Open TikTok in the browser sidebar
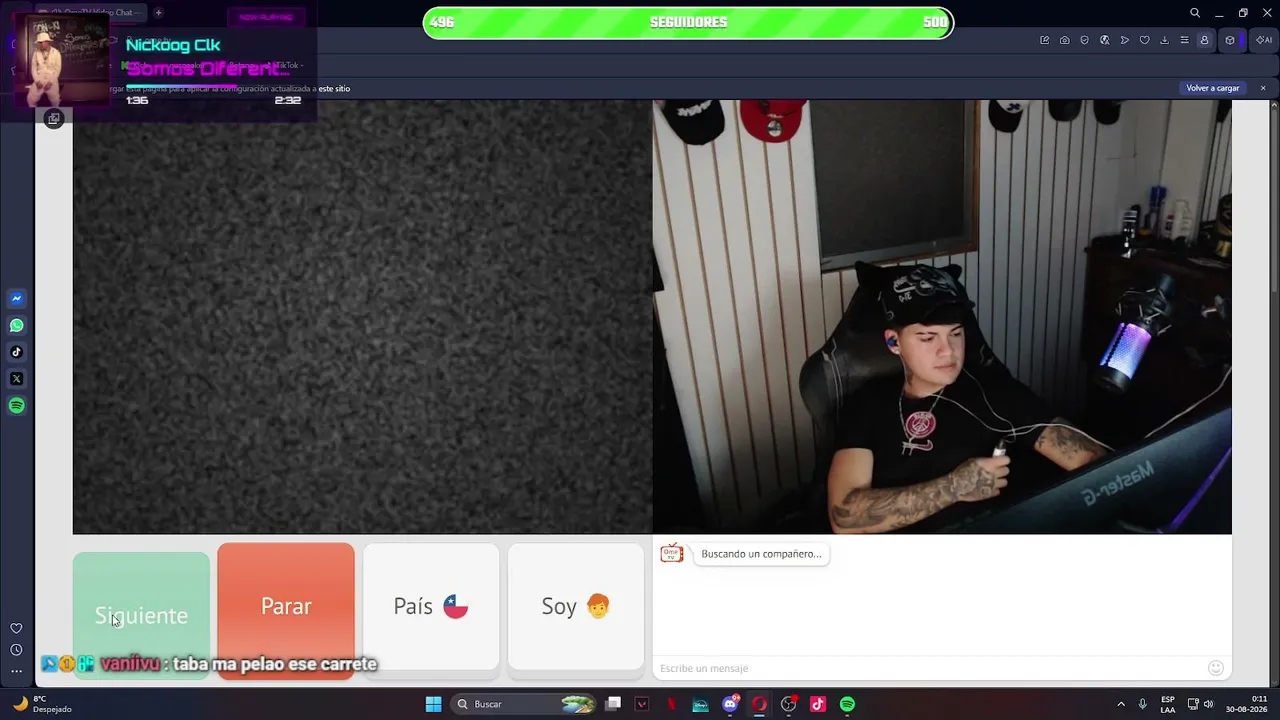The height and width of the screenshot is (720, 1280). pyautogui.click(x=17, y=352)
